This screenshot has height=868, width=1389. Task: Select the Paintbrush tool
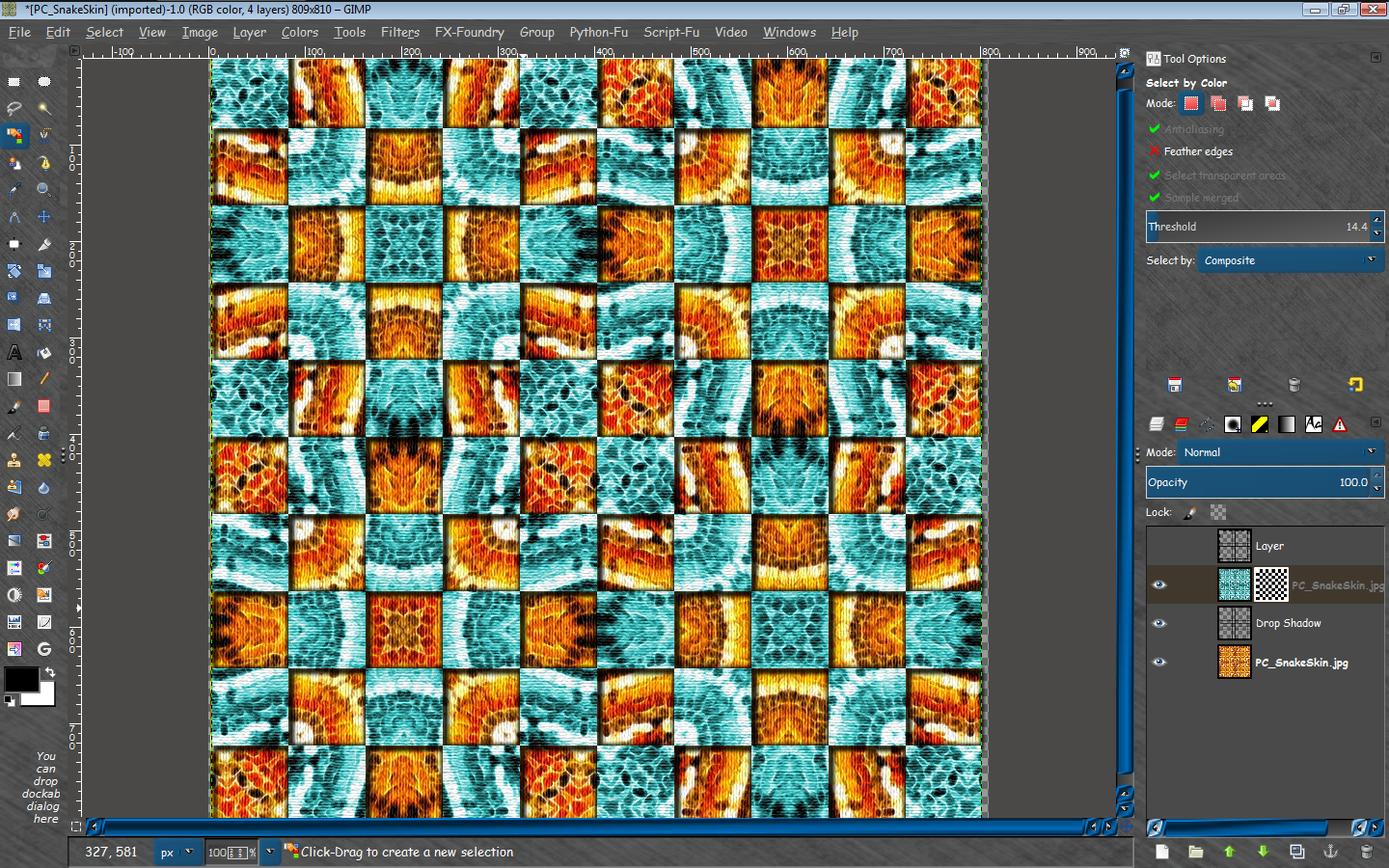pyautogui.click(x=14, y=406)
